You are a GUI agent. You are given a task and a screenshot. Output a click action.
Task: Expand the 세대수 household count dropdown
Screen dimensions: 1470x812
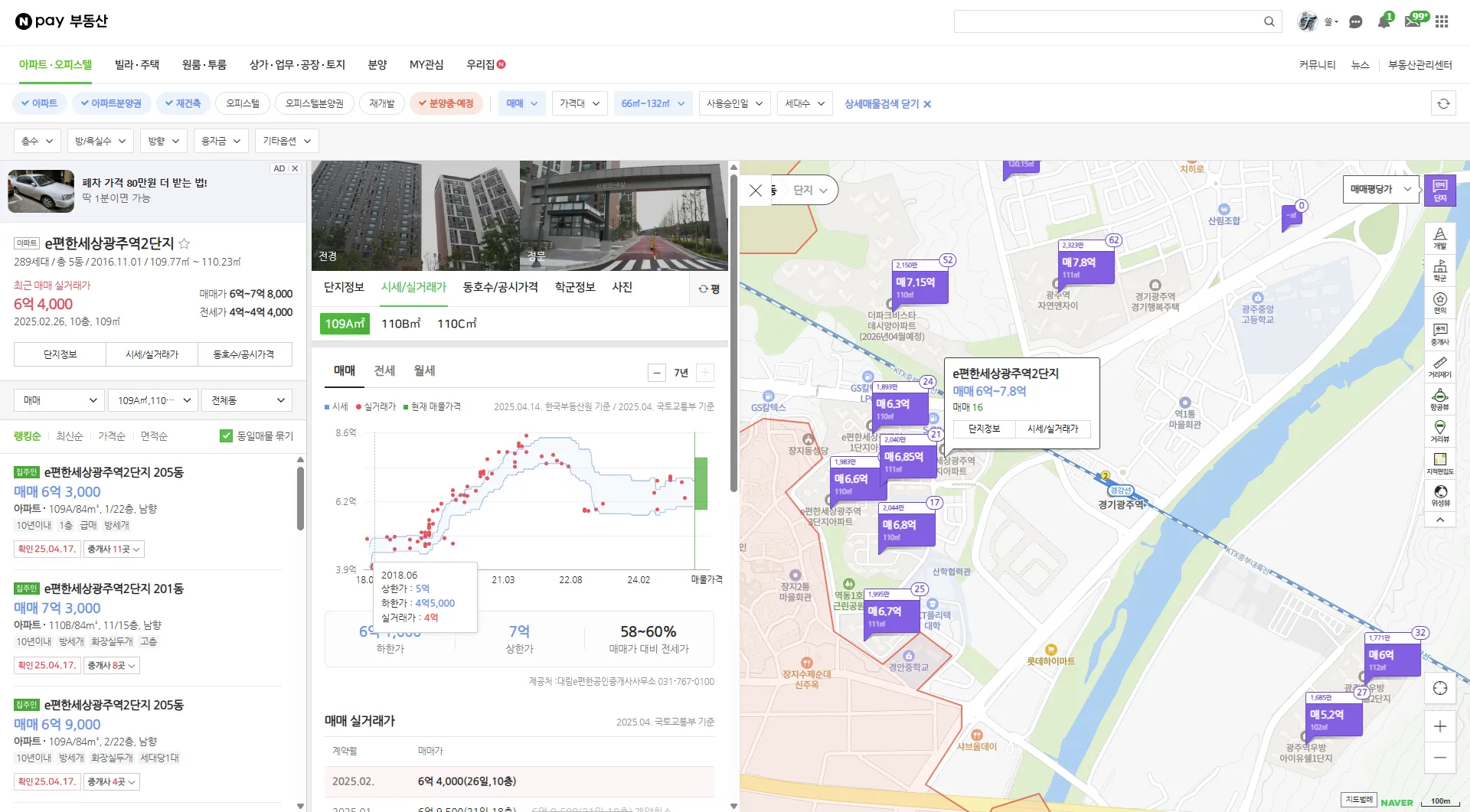click(804, 103)
